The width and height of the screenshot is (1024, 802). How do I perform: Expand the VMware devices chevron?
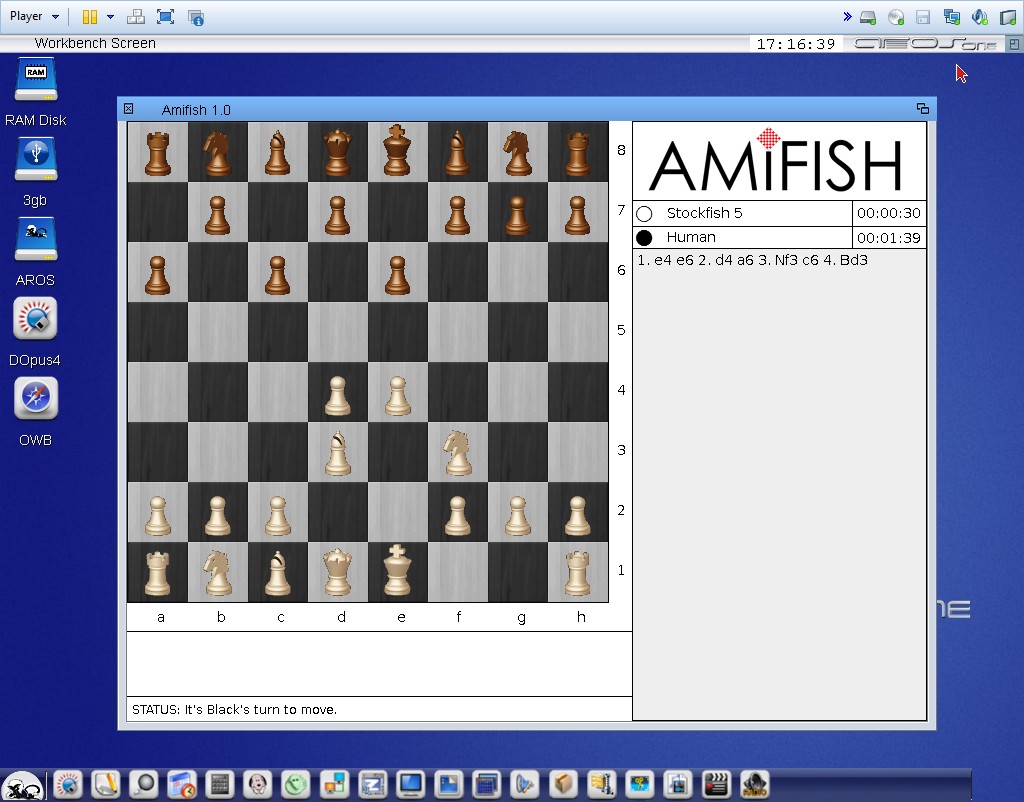847,17
